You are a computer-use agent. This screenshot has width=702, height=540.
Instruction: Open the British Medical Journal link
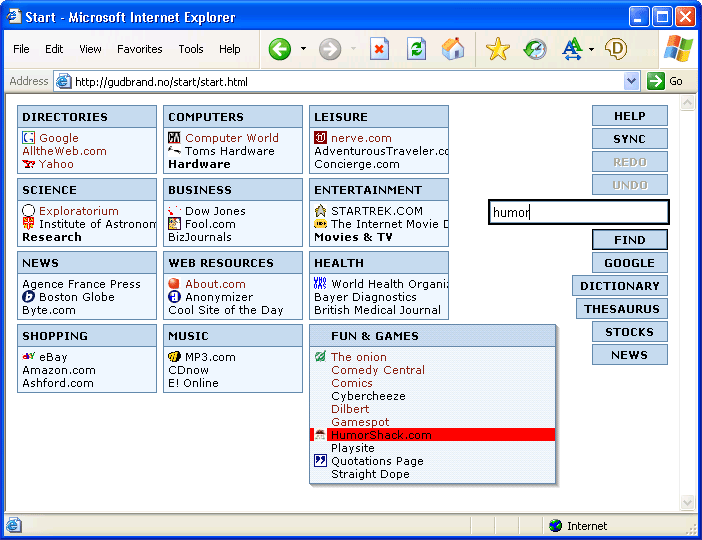377,310
